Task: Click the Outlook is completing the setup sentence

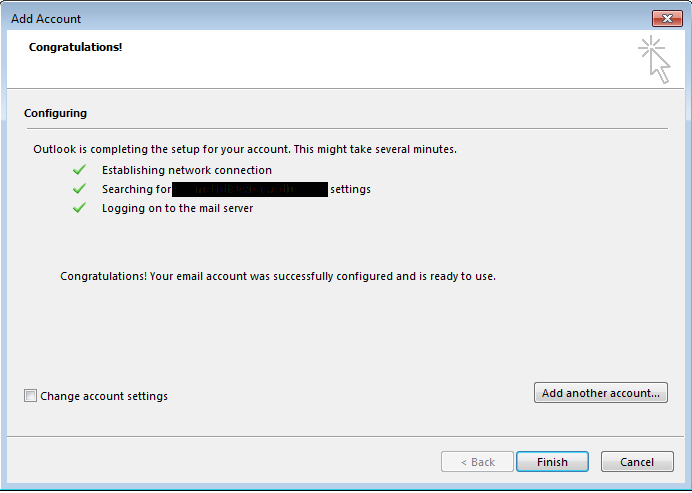Action: point(245,149)
